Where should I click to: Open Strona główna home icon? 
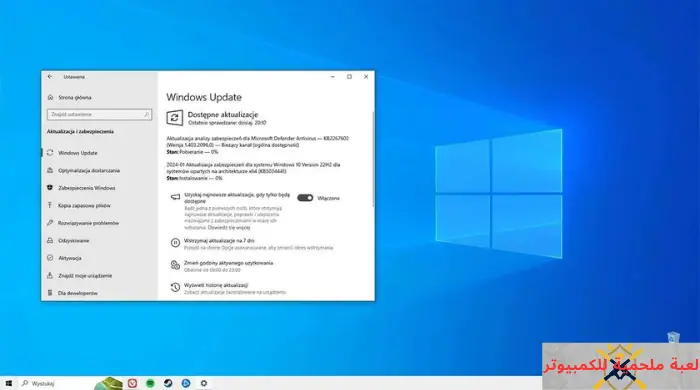(x=50, y=97)
